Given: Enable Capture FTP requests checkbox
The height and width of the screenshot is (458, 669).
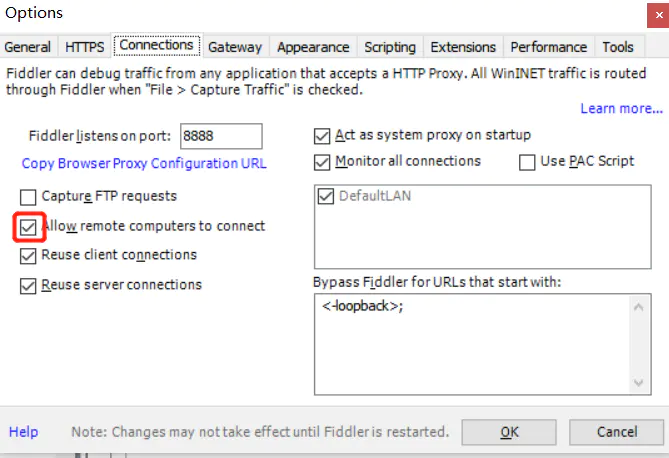Looking at the screenshot, I should (x=28, y=197).
